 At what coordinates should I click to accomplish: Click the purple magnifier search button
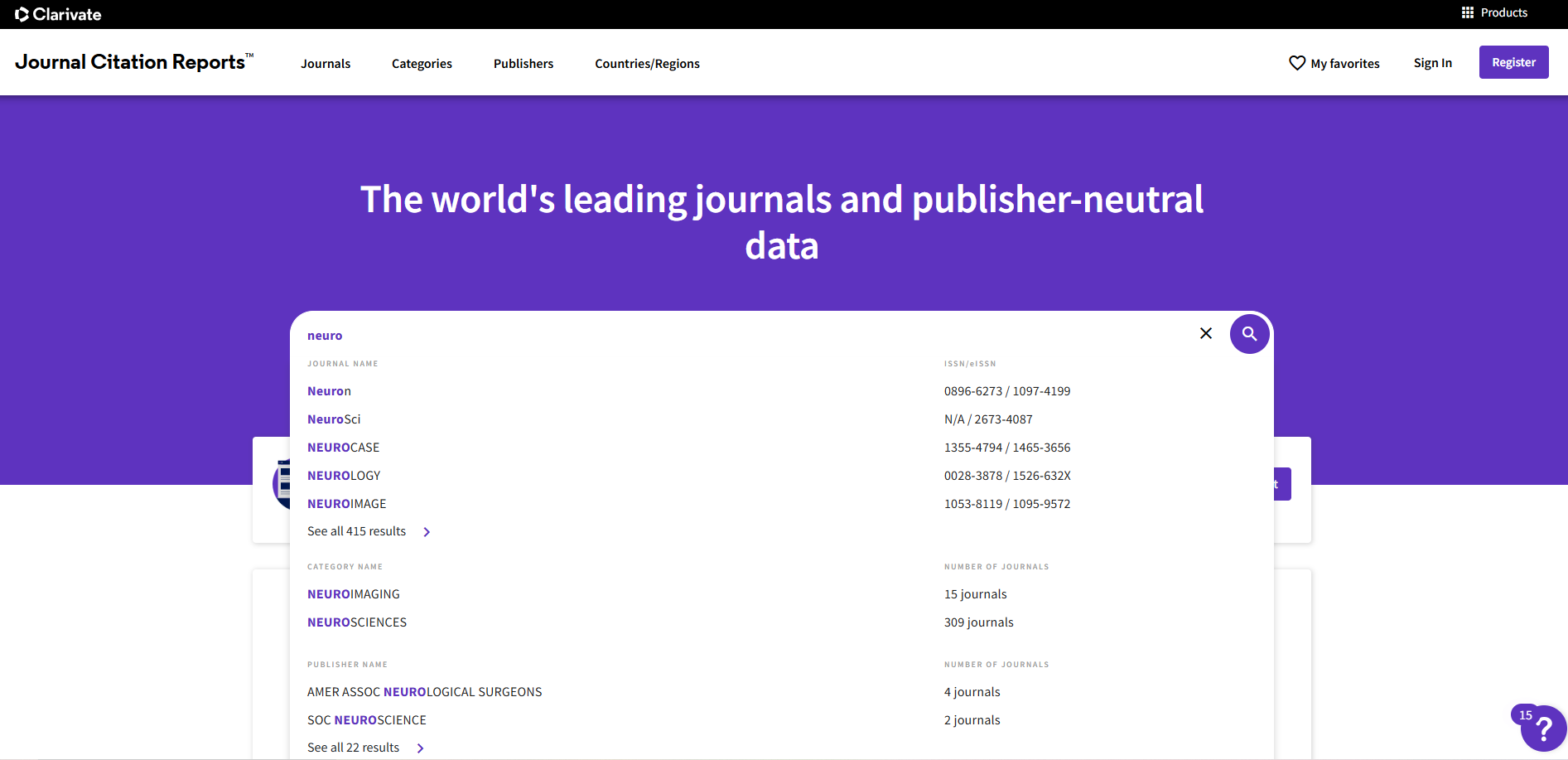(1250, 334)
